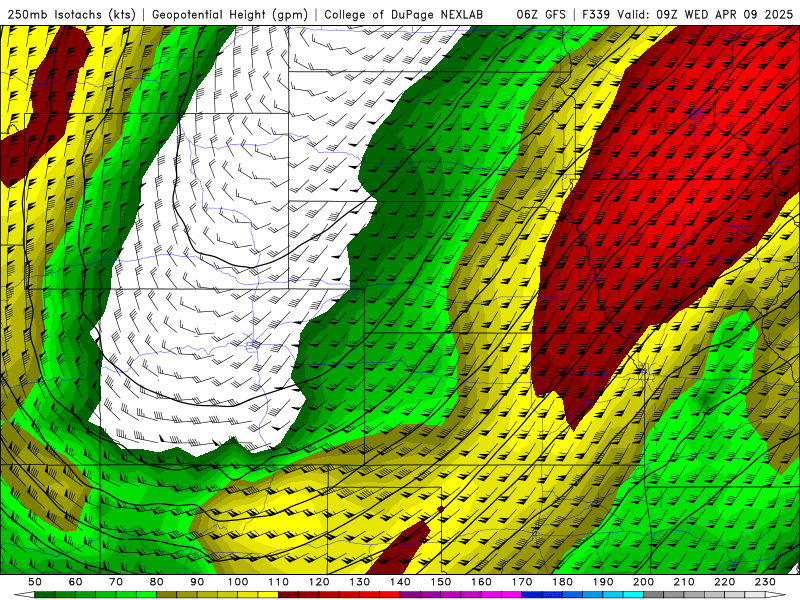Click the 160 value on the color scale

[x=481, y=582]
